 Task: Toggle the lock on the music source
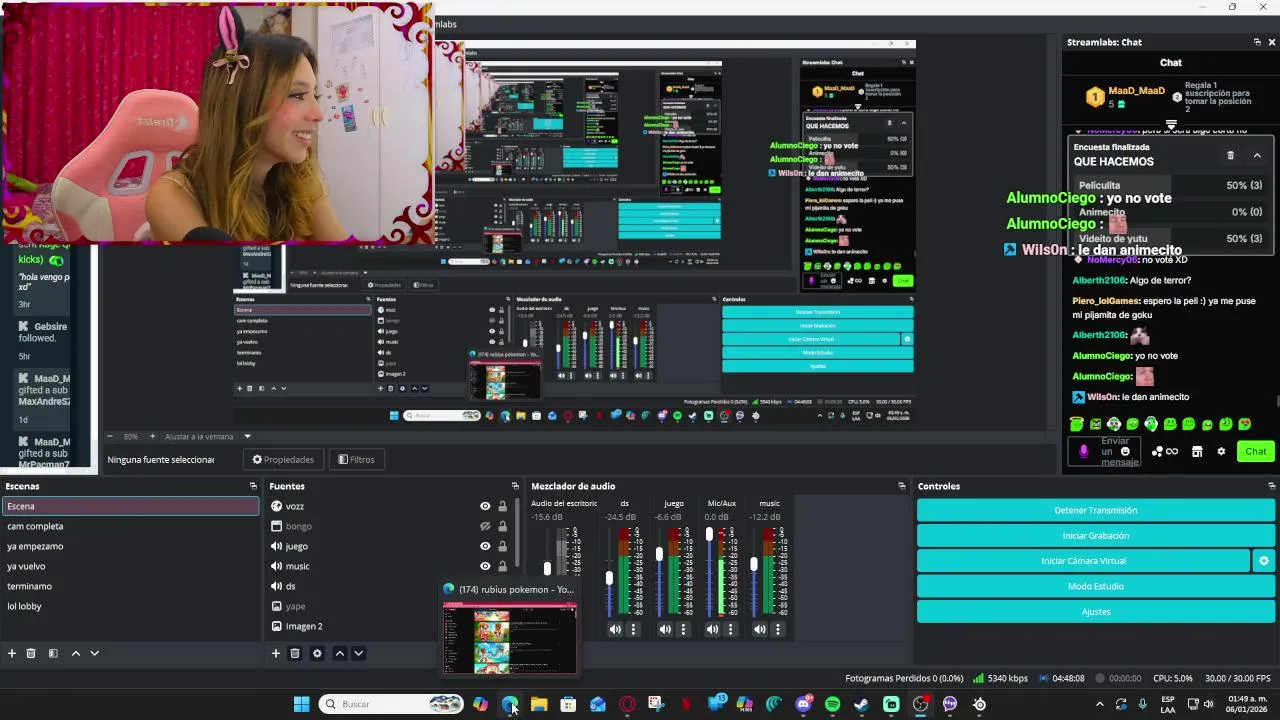[502, 566]
